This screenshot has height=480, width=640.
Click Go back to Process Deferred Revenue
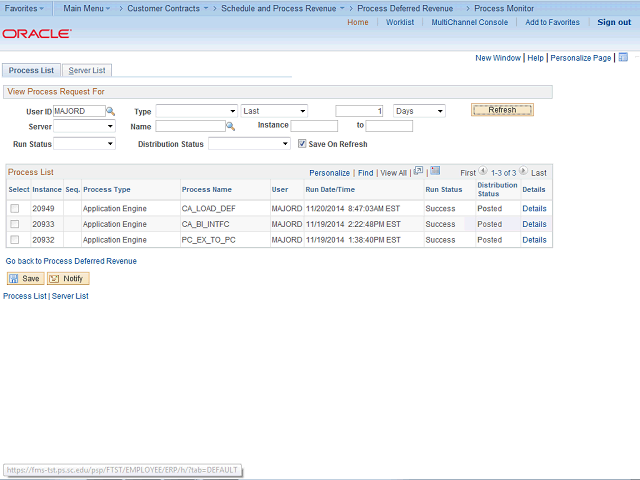coord(71,261)
